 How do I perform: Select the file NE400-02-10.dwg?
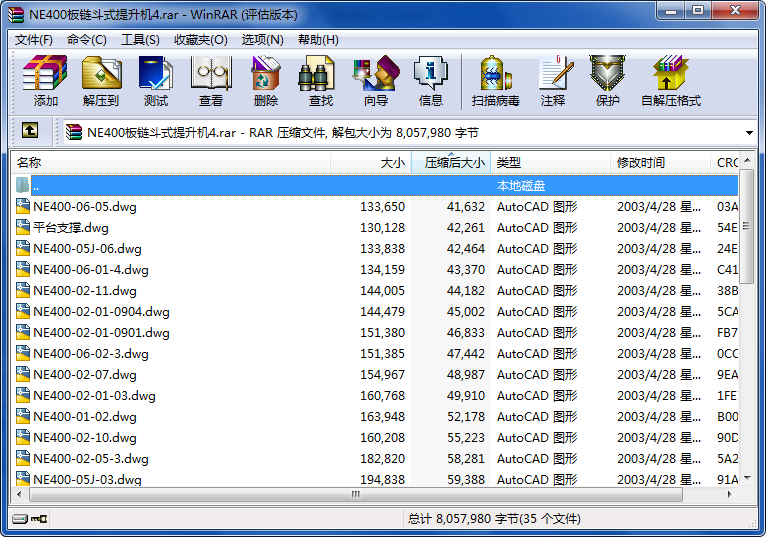85,438
